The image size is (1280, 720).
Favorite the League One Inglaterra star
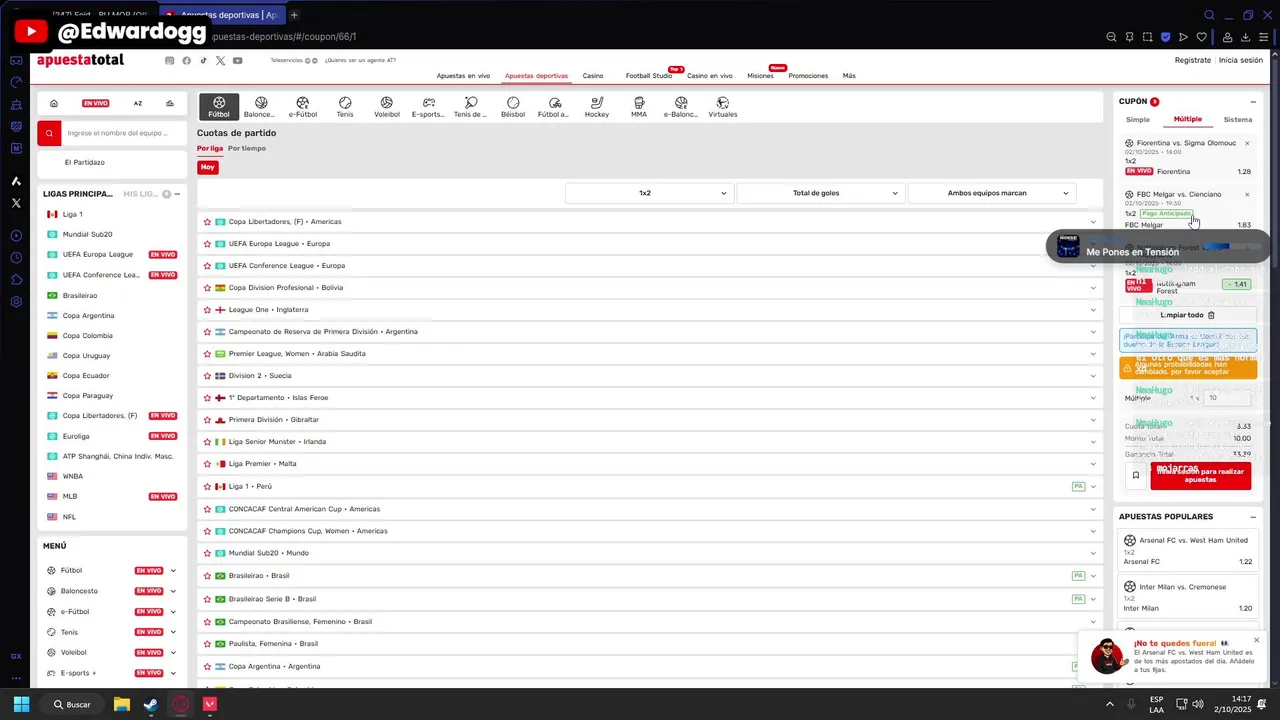(x=207, y=310)
